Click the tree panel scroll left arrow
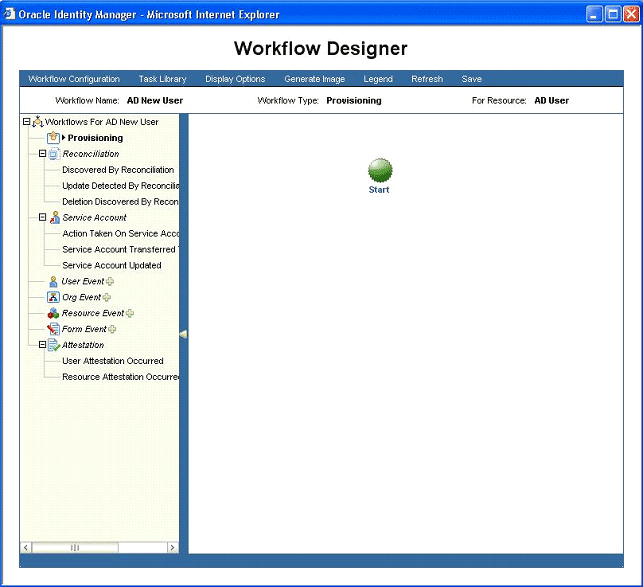This screenshot has width=643, height=587. pyautogui.click(x=26, y=548)
